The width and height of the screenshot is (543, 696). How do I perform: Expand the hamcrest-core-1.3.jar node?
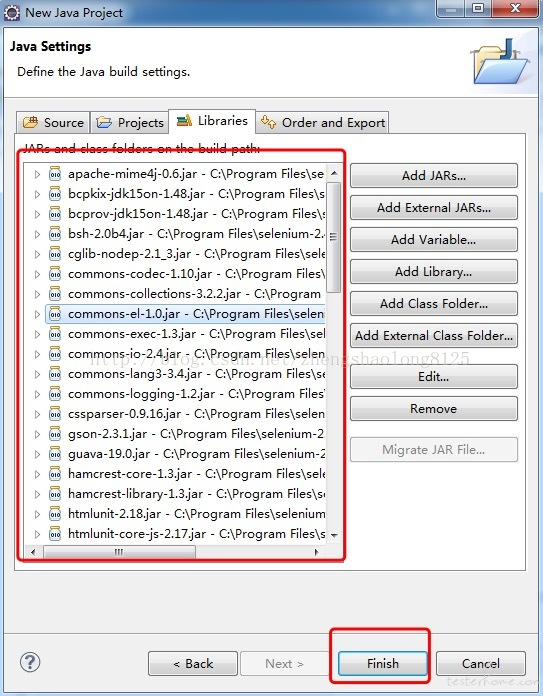pos(37,475)
